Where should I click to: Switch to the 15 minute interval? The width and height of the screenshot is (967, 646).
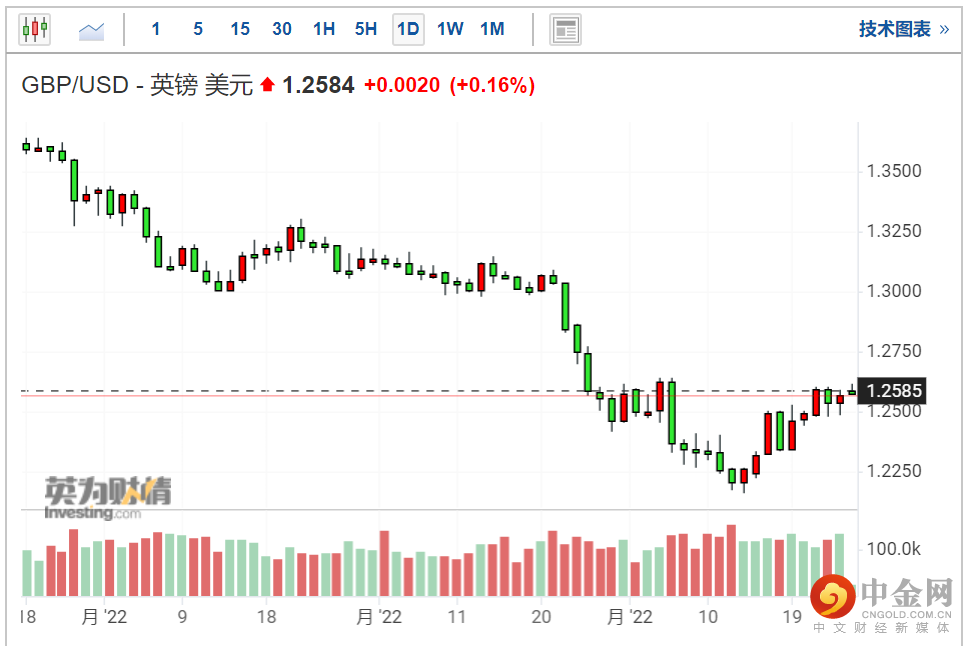coord(240,29)
